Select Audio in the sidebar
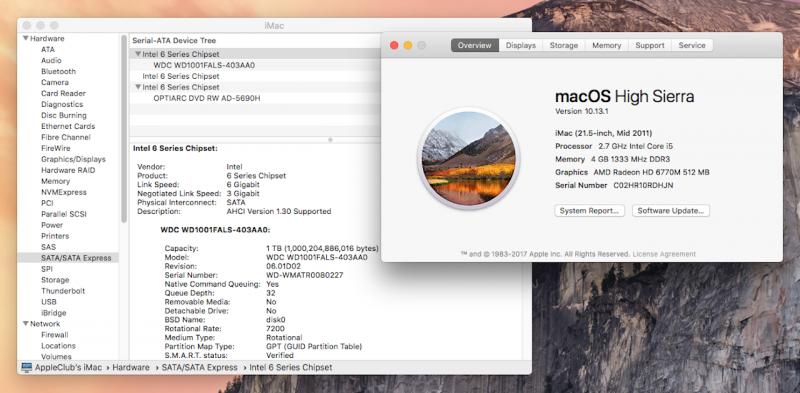This screenshot has width=800, height=393. coord(51,60)
